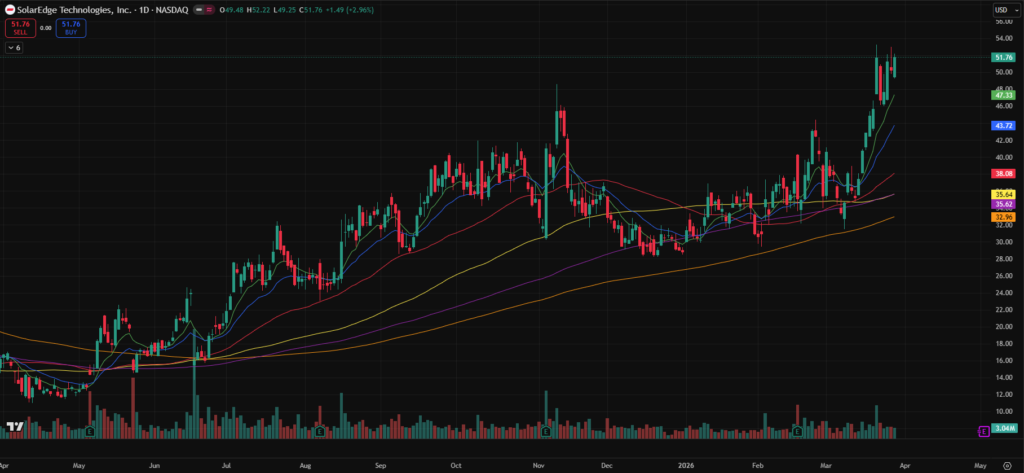
Task: Select the red 38.08 moving average label
Action: [1003, 173]
